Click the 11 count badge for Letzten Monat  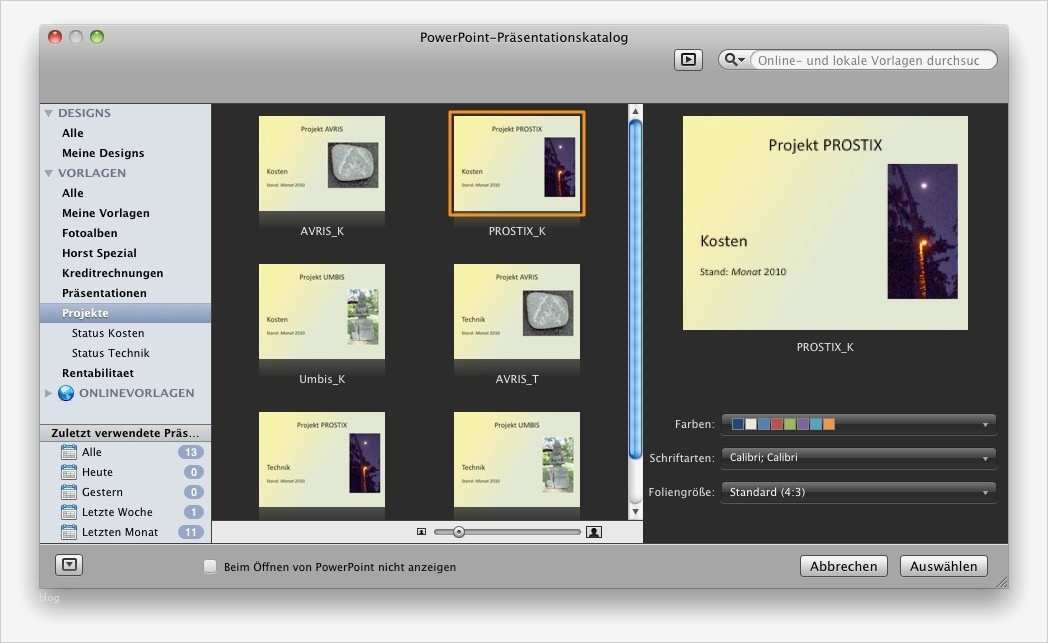point(191,532)
